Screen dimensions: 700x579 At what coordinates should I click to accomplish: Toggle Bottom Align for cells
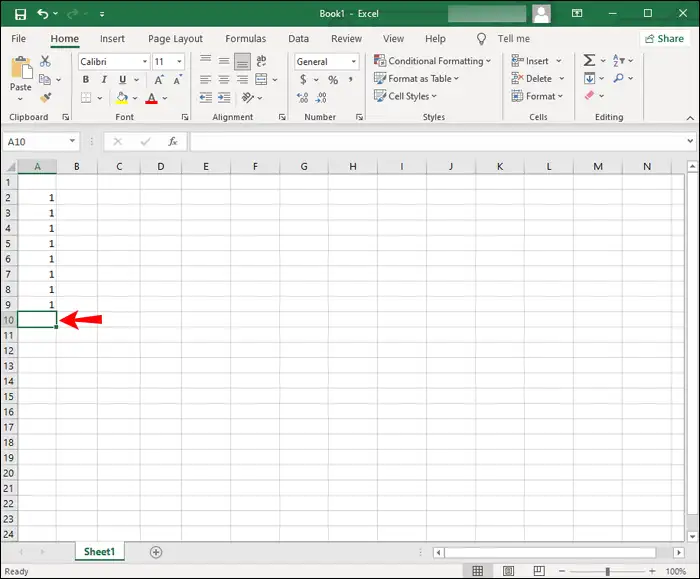click(x=242, y=62)
